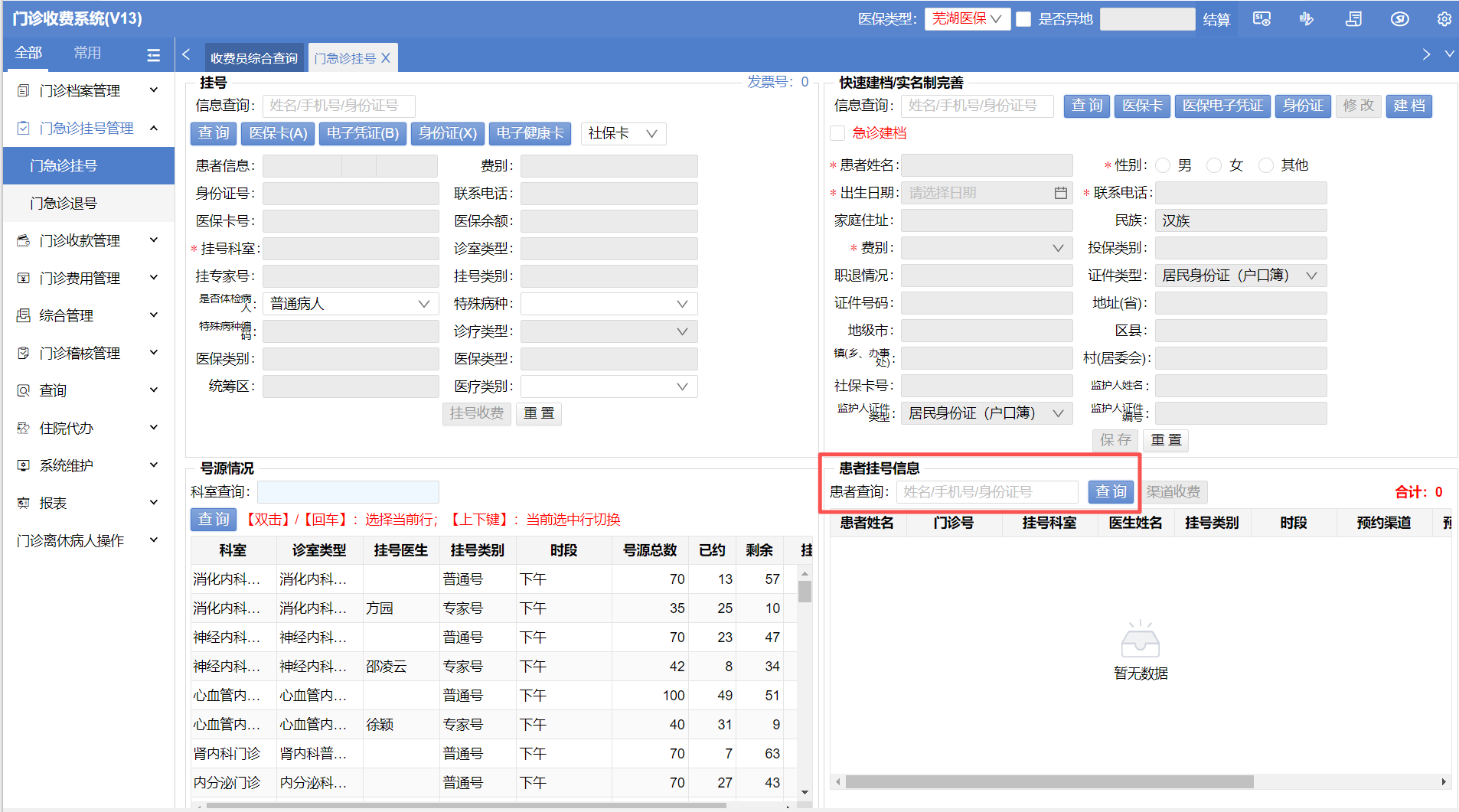Click the 系统维护 sidebar icon

24,466
